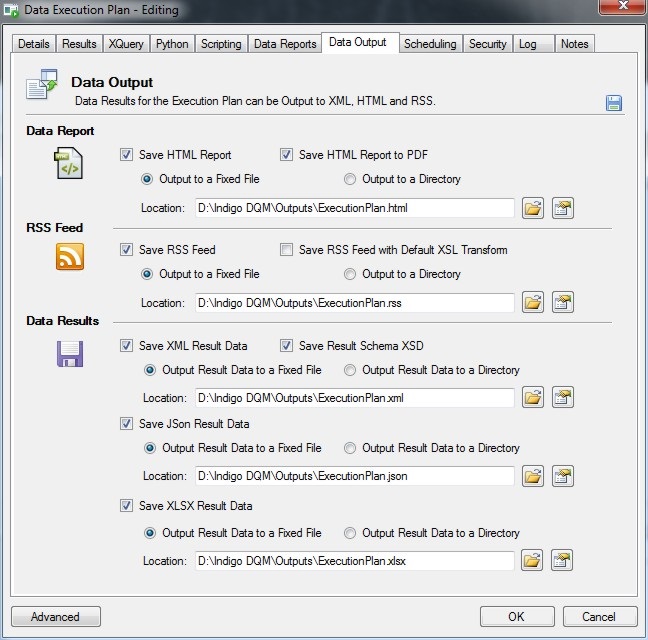Choose Output Result Data to a Directory for XLSX
Image resolution: width=648 pixels, height=640 pixels.
click(x=350, y=533)
